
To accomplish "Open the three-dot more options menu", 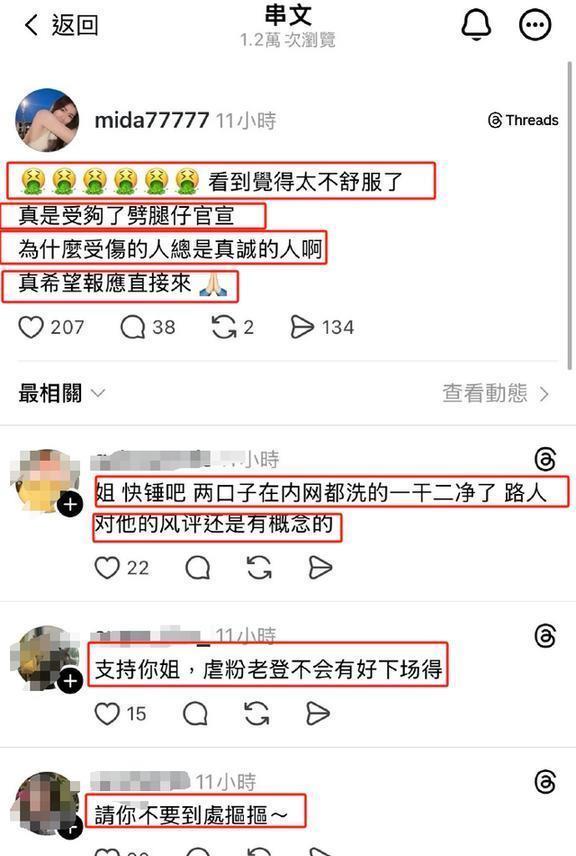I will point(535,25).
